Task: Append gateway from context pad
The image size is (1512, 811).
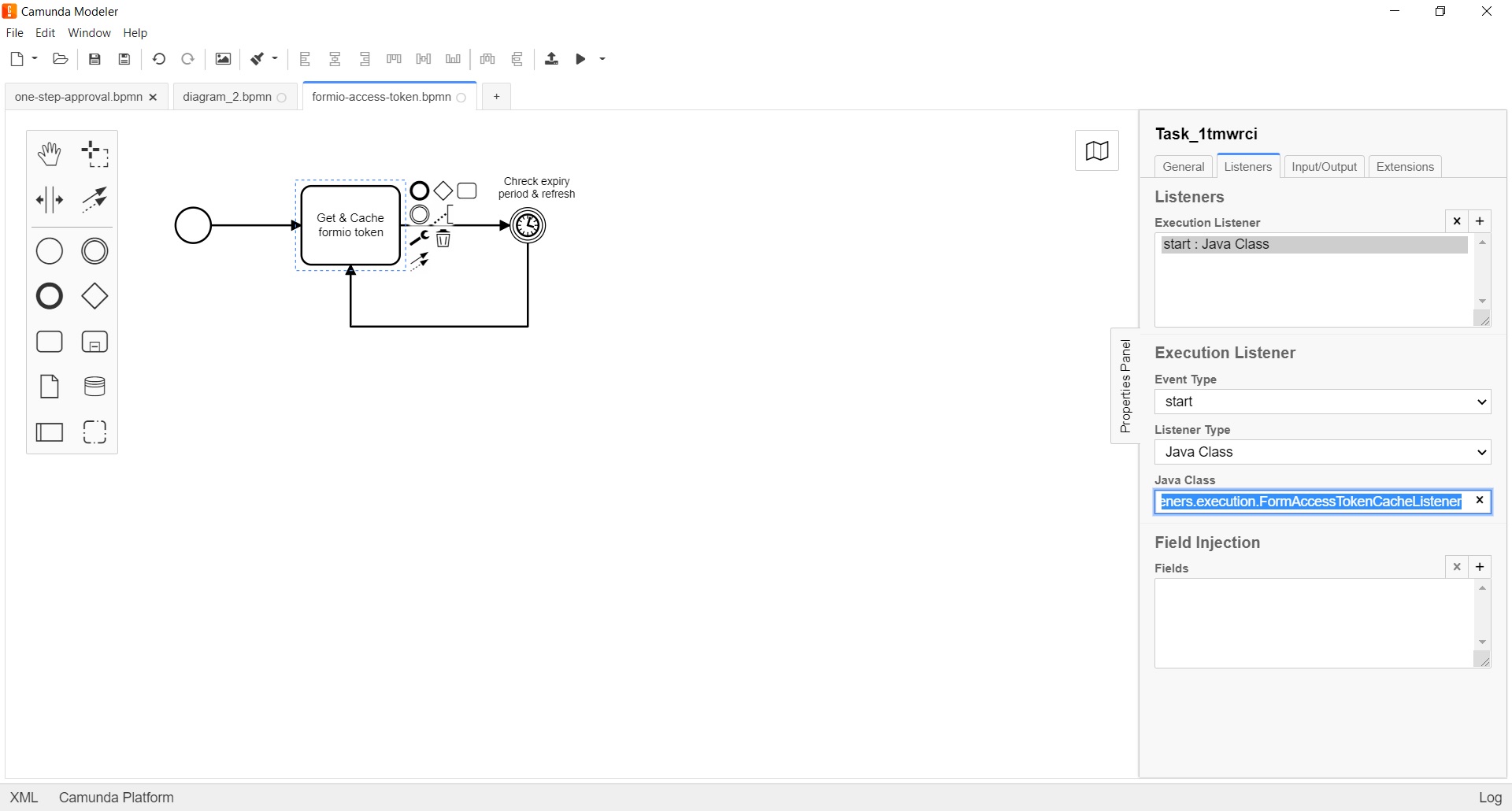Action: [x=443, y=191]
